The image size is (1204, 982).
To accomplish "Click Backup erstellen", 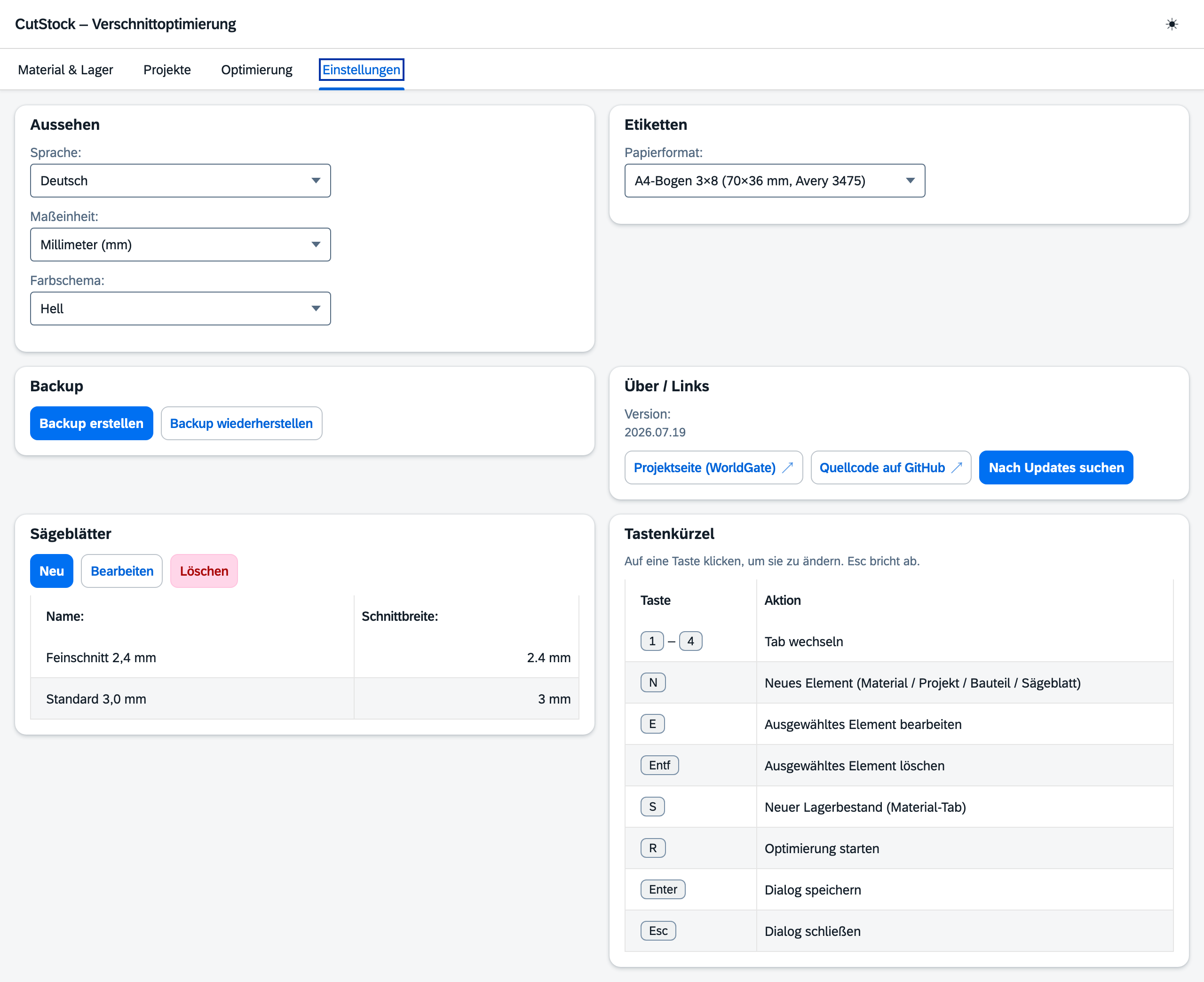I will click(x=92, y=424).
